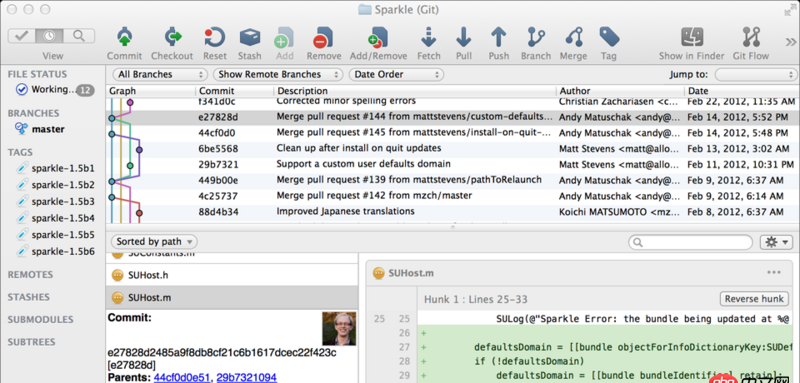Screen dimensions: 800x383
Task: Open SUHost.m diff options ellipsis
Action: tap(774, 273)
